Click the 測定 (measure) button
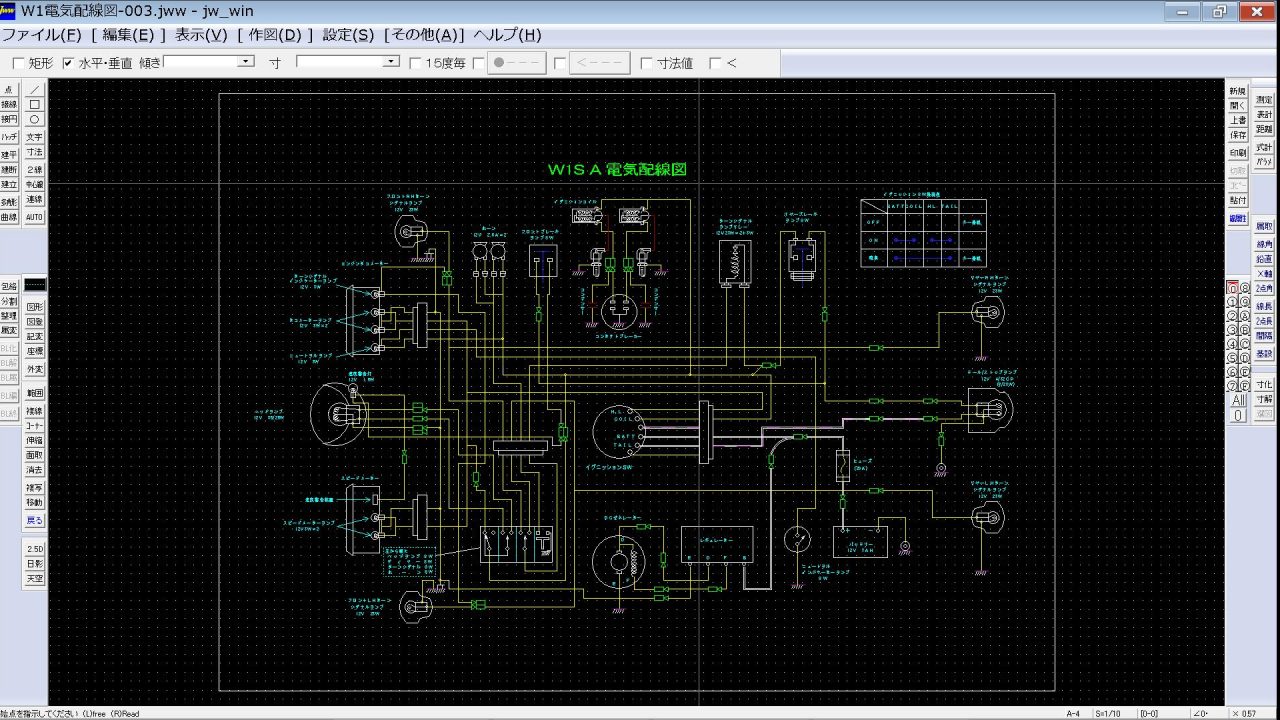The width and height of the screenshot is (1280, 720). pyautogui.click(x=1265, y=100)
